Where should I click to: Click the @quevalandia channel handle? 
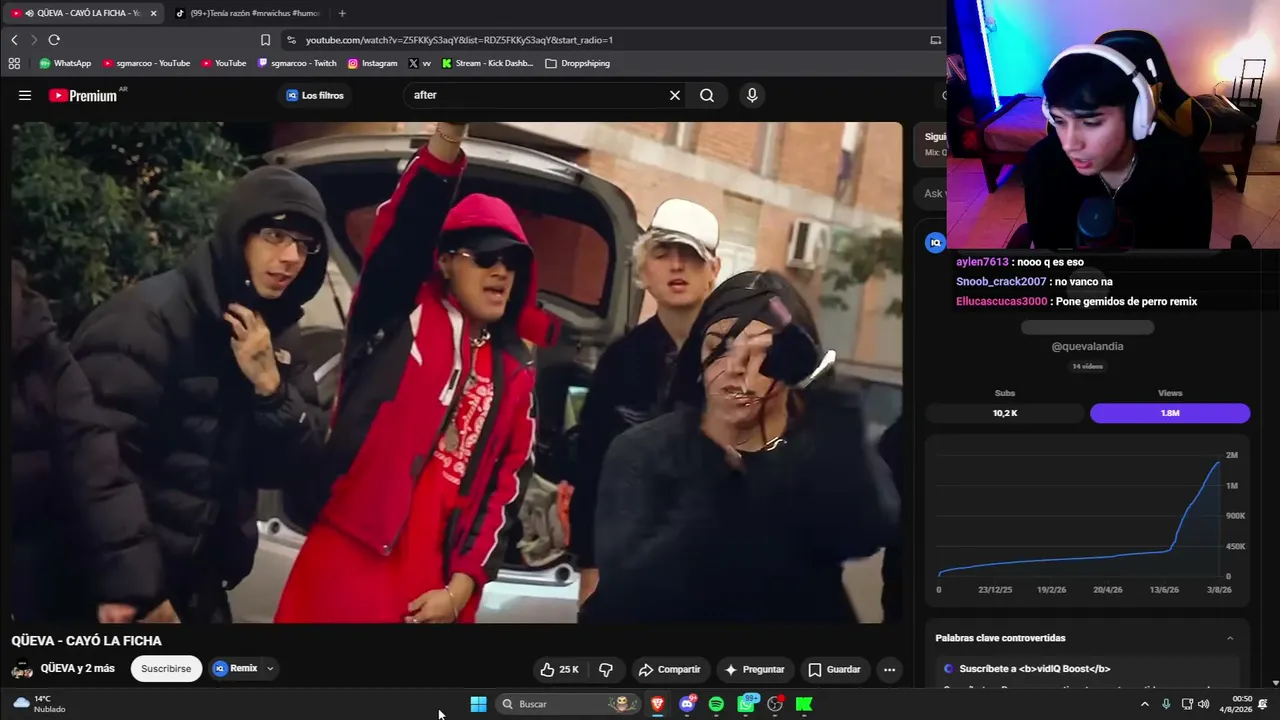(x=1087, y=346)
